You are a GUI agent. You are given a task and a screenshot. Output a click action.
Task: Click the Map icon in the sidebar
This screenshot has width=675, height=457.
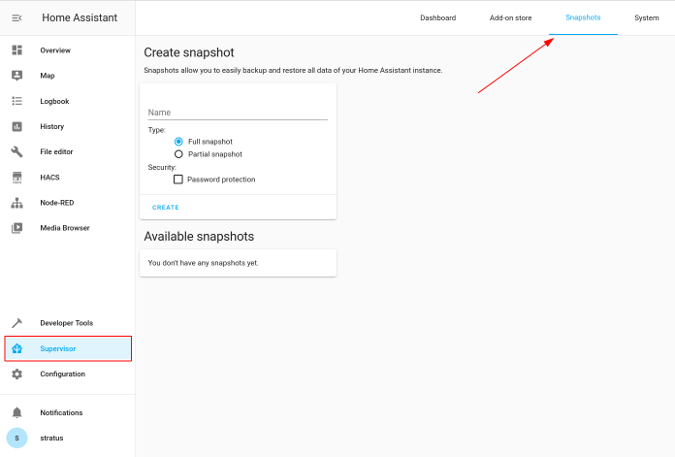pyautogui.click(x=17, y=75)
